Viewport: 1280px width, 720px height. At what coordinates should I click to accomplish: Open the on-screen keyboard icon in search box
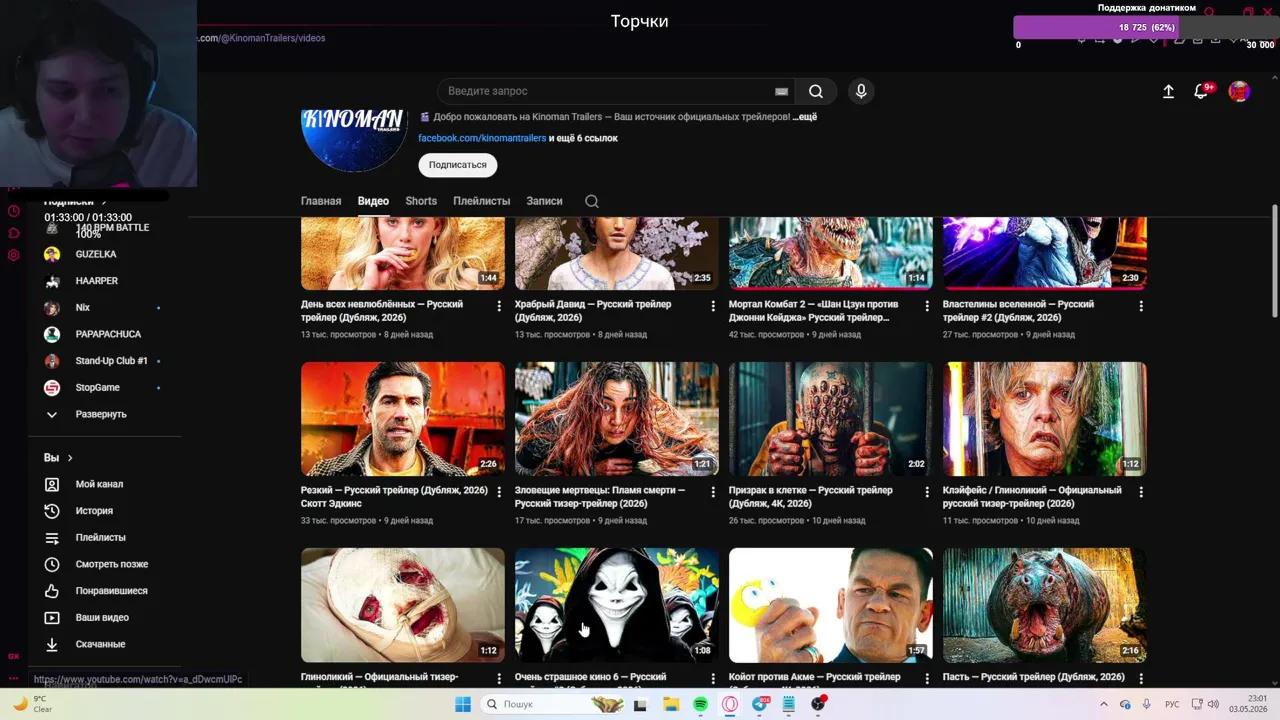point(781,91)
